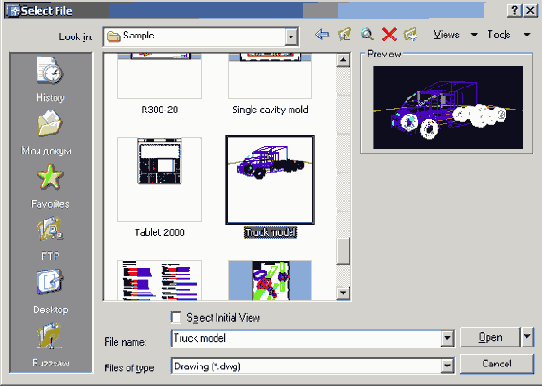Click the file list scroll down arrow

[x=343, y=293]
